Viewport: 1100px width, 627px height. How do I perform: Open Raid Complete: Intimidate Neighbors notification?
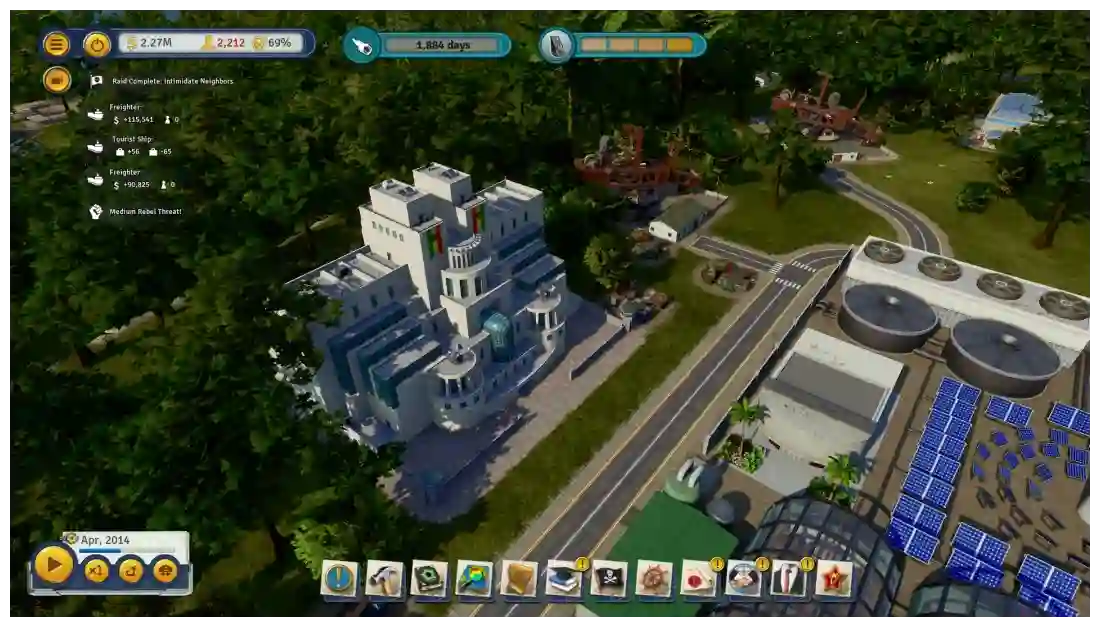click(172, 81)
